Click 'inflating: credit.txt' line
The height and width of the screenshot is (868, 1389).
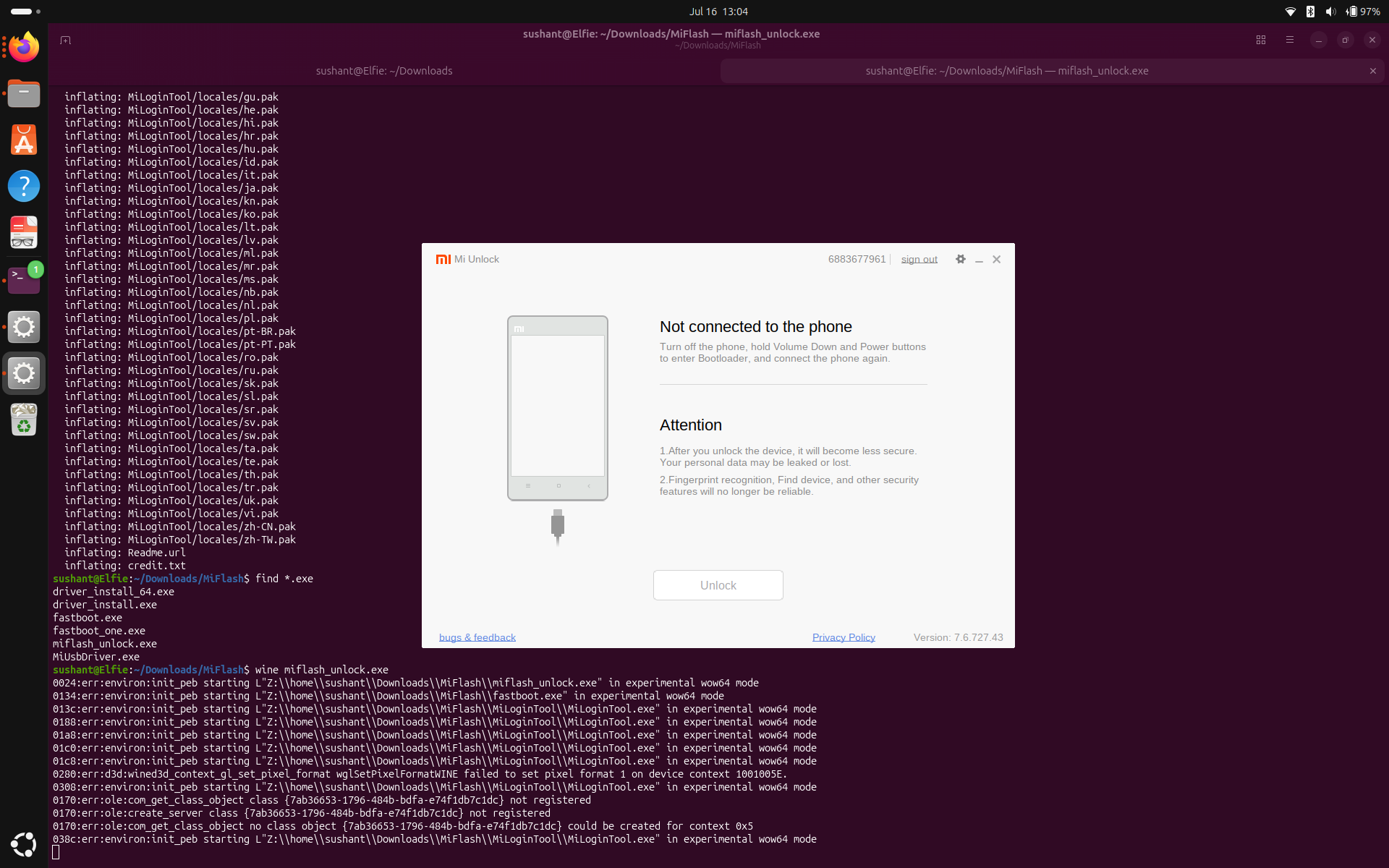click(124, 566)
